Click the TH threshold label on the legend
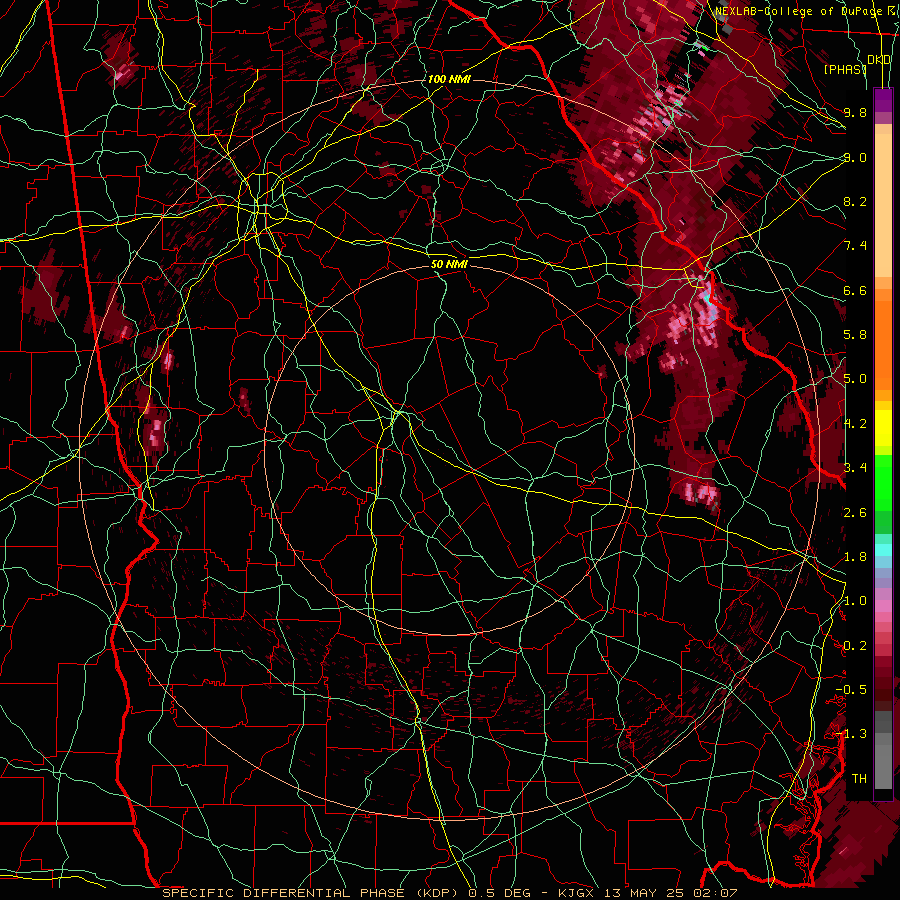The width and height of the screenshot is (900, 900). (x=859, y=779)
